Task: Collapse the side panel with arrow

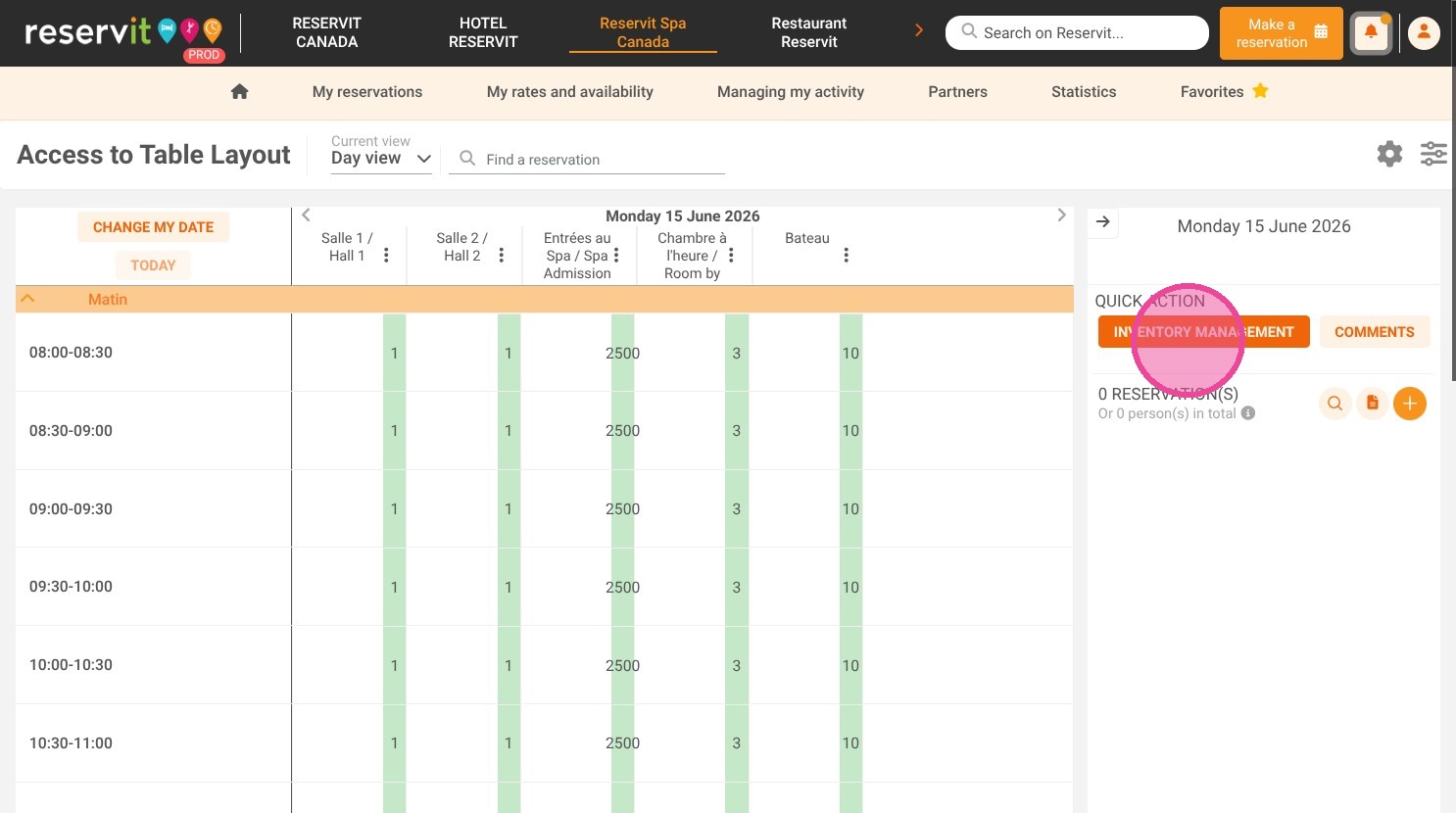Action: coord(1103,222)
